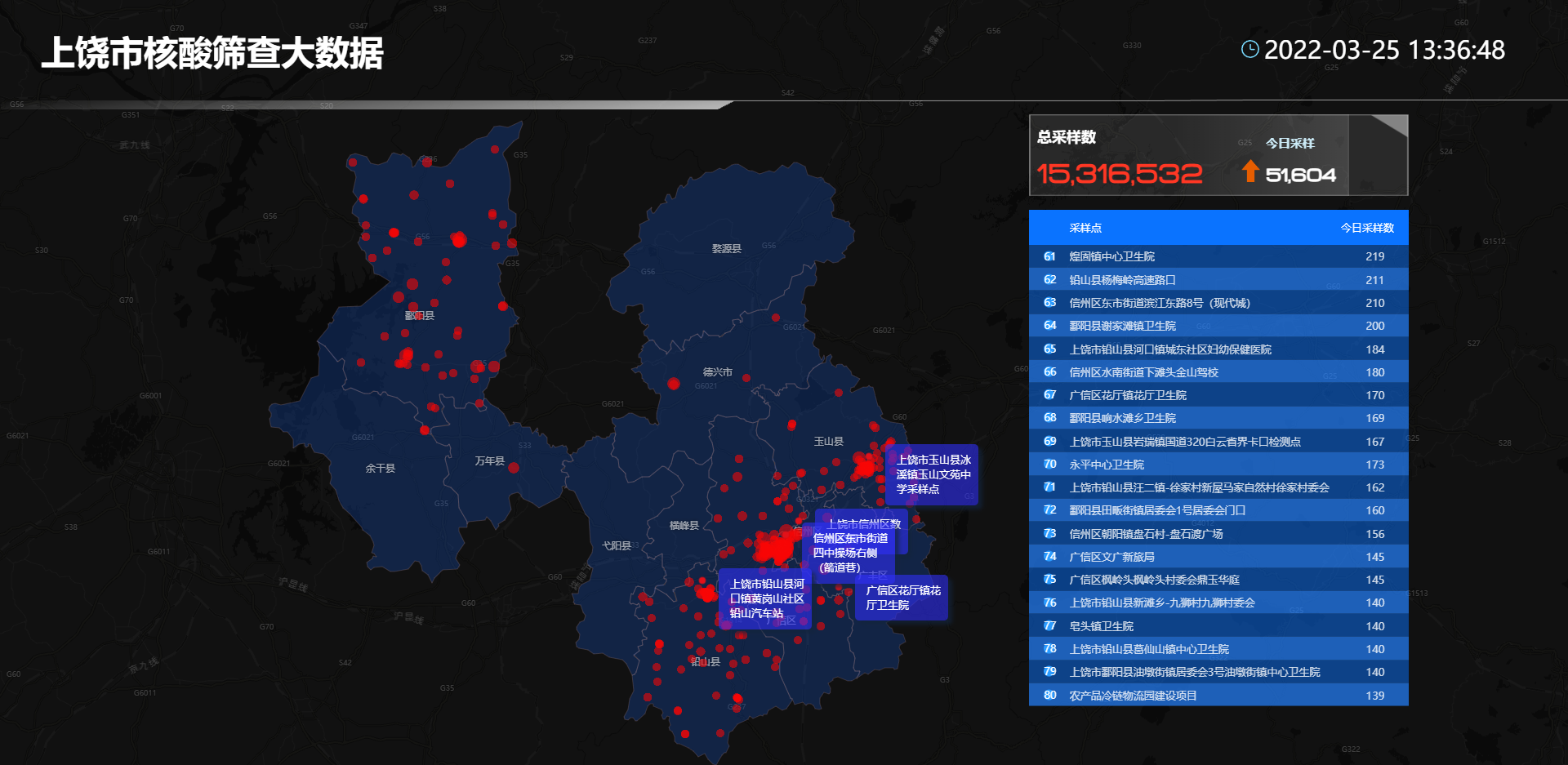Viewport: 1568px width, 765px height.
Task: Select row 62 铅山县杨梅岭高速路口
Action: click(1218, 280)
